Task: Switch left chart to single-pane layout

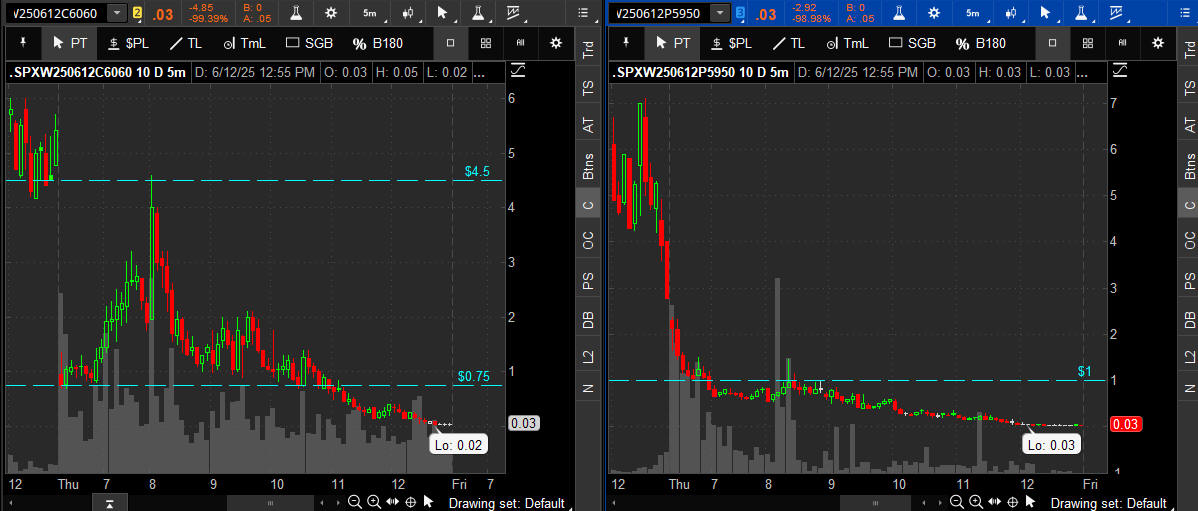Action: (x=451, y=43)
